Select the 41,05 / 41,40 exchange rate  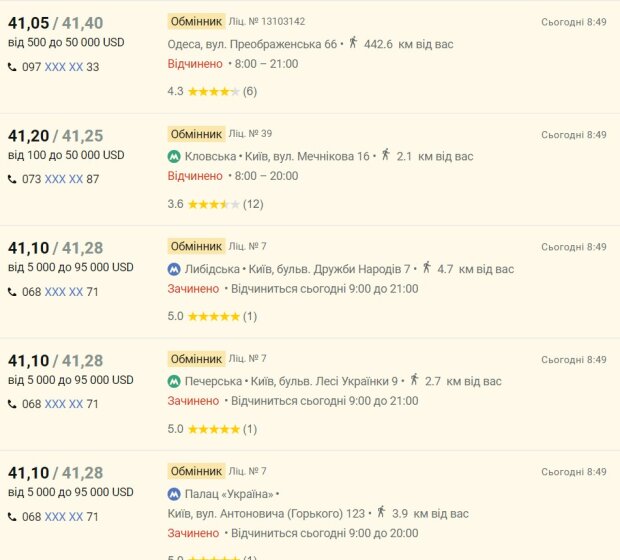[x=54, y=22]
